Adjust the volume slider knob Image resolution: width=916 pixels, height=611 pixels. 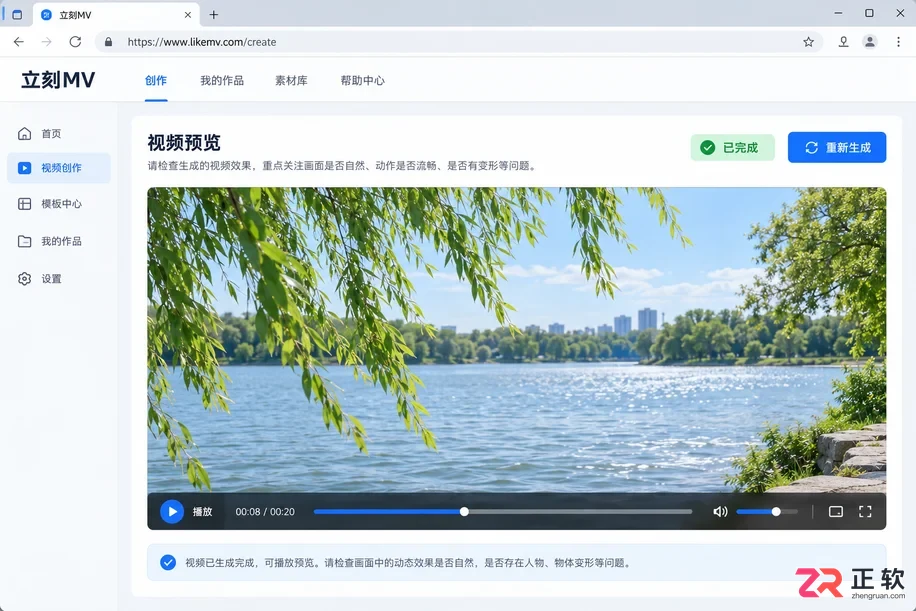[x=776, y=512]
